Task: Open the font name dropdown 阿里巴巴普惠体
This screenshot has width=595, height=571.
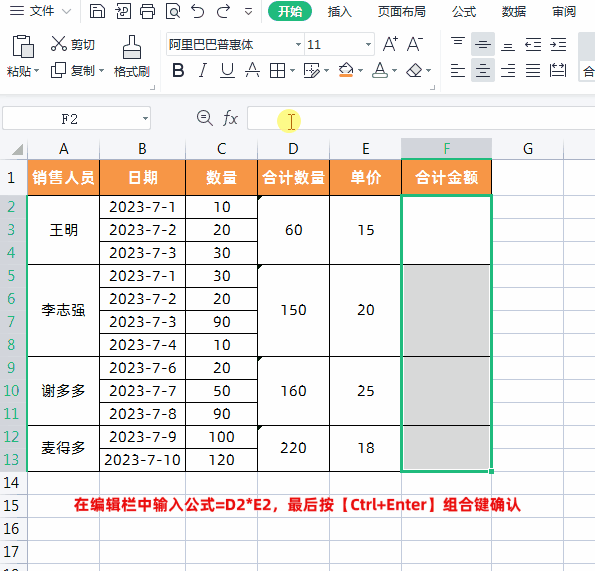Action: point(298,45)
